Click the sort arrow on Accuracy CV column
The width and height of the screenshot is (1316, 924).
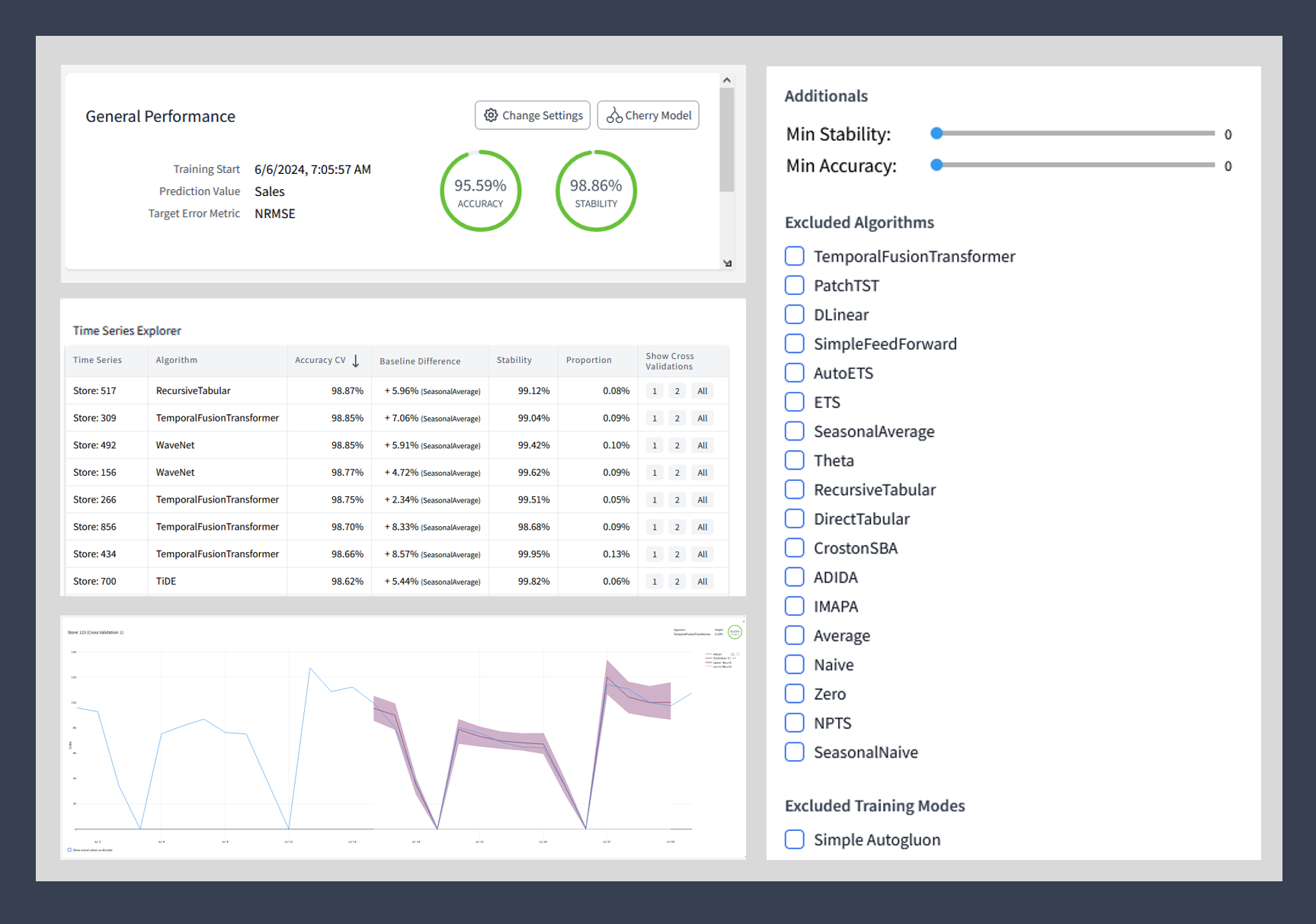click(355, 360)
